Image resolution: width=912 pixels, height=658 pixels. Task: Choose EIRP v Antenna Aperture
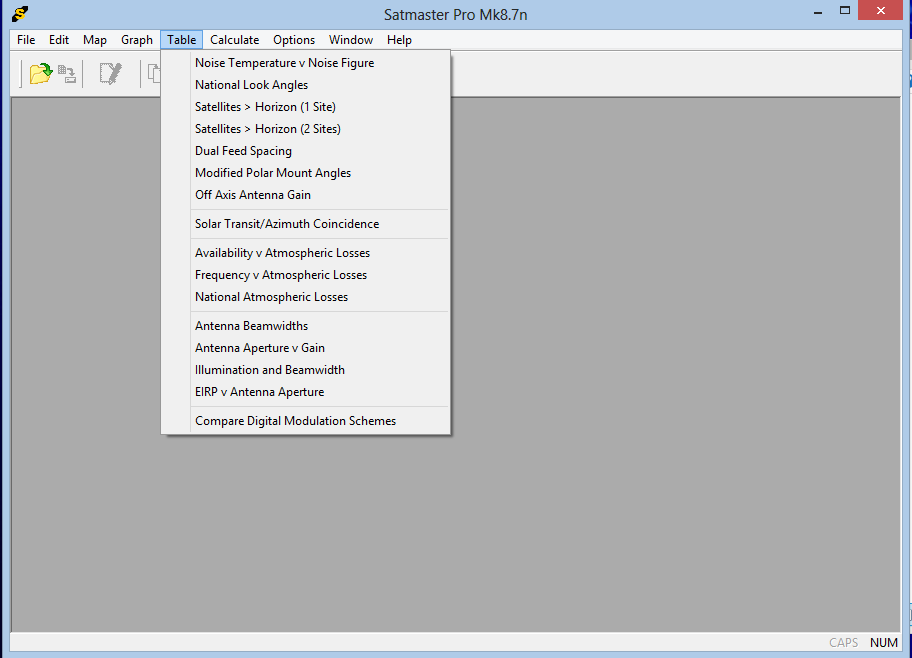(306, 393)
